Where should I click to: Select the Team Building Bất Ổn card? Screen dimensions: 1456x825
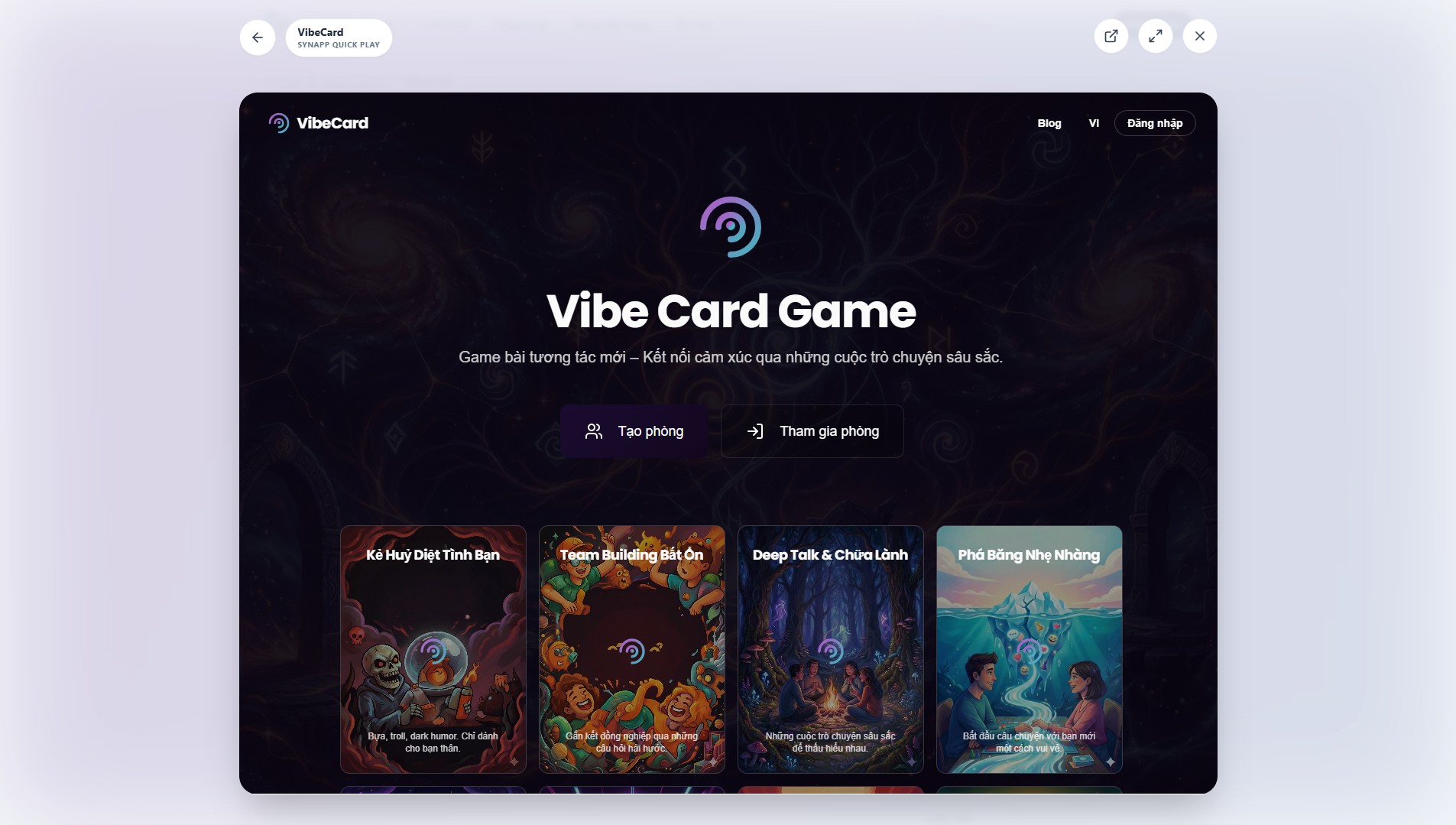tap(632, 649)
